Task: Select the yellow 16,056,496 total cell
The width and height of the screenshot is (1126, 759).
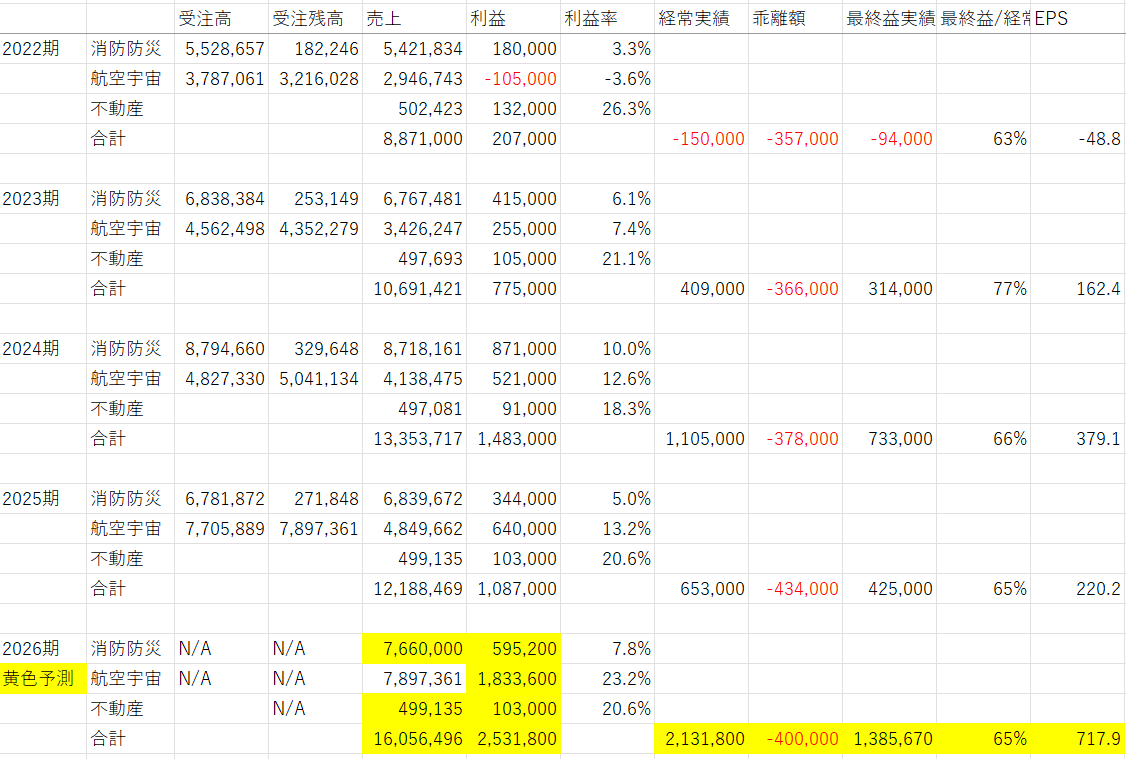Action: (414, 739)
